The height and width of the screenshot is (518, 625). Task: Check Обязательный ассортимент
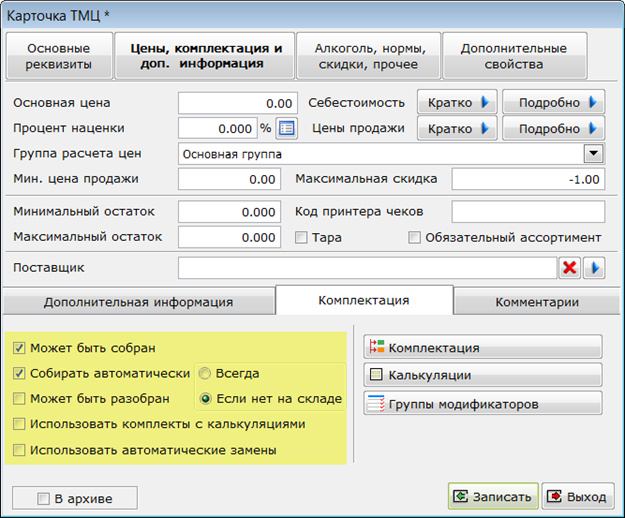pyautogui.click(x=414, y=237)
